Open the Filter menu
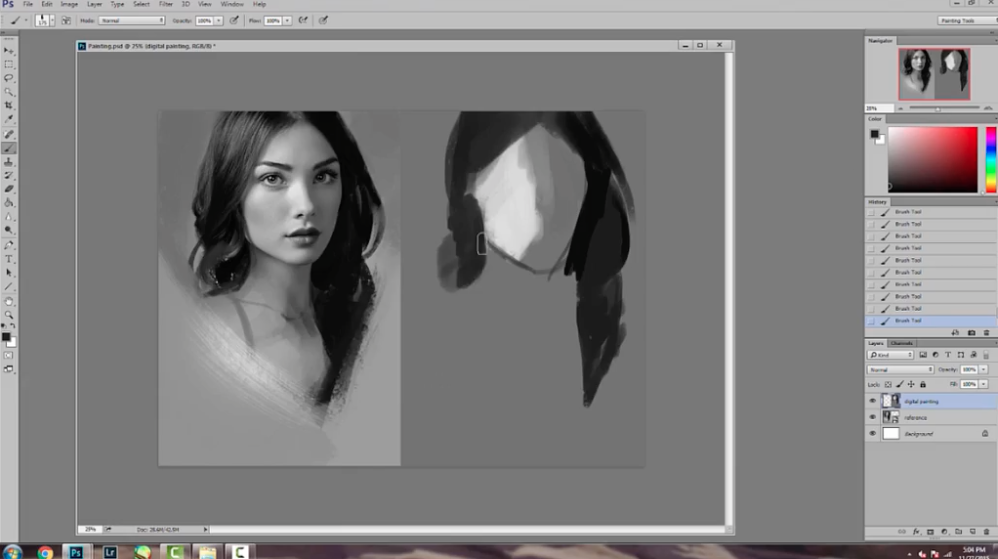This screenshot has width=998, height=559. point(166,4)
